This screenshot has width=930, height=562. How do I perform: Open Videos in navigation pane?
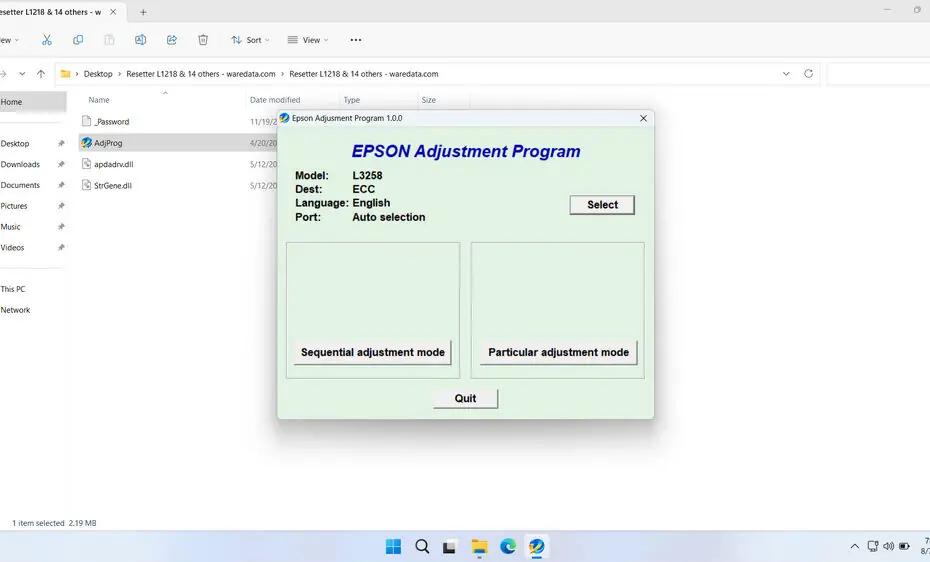click(x=12, y=247)
